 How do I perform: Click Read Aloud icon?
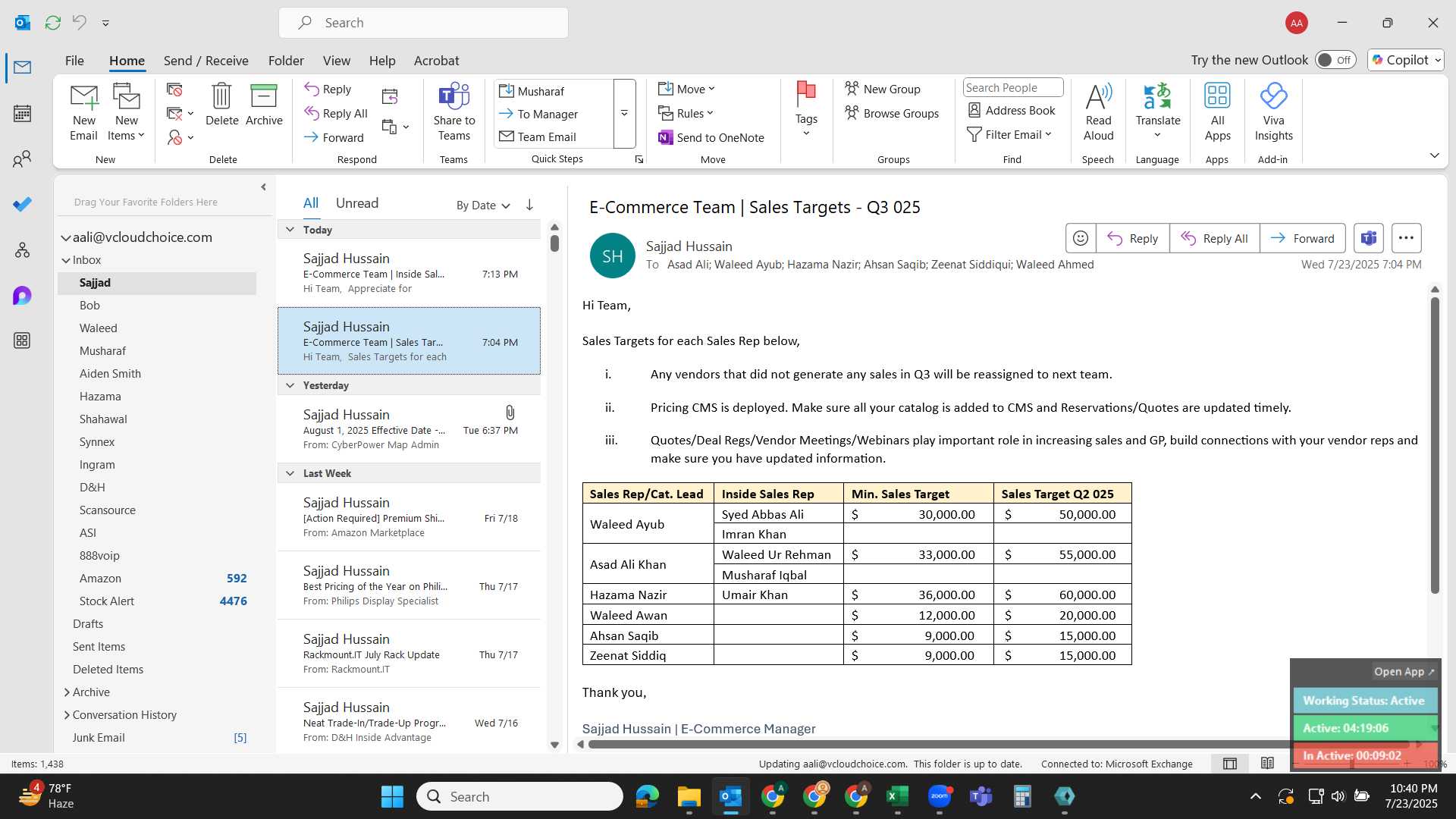tap(1098, 112)
